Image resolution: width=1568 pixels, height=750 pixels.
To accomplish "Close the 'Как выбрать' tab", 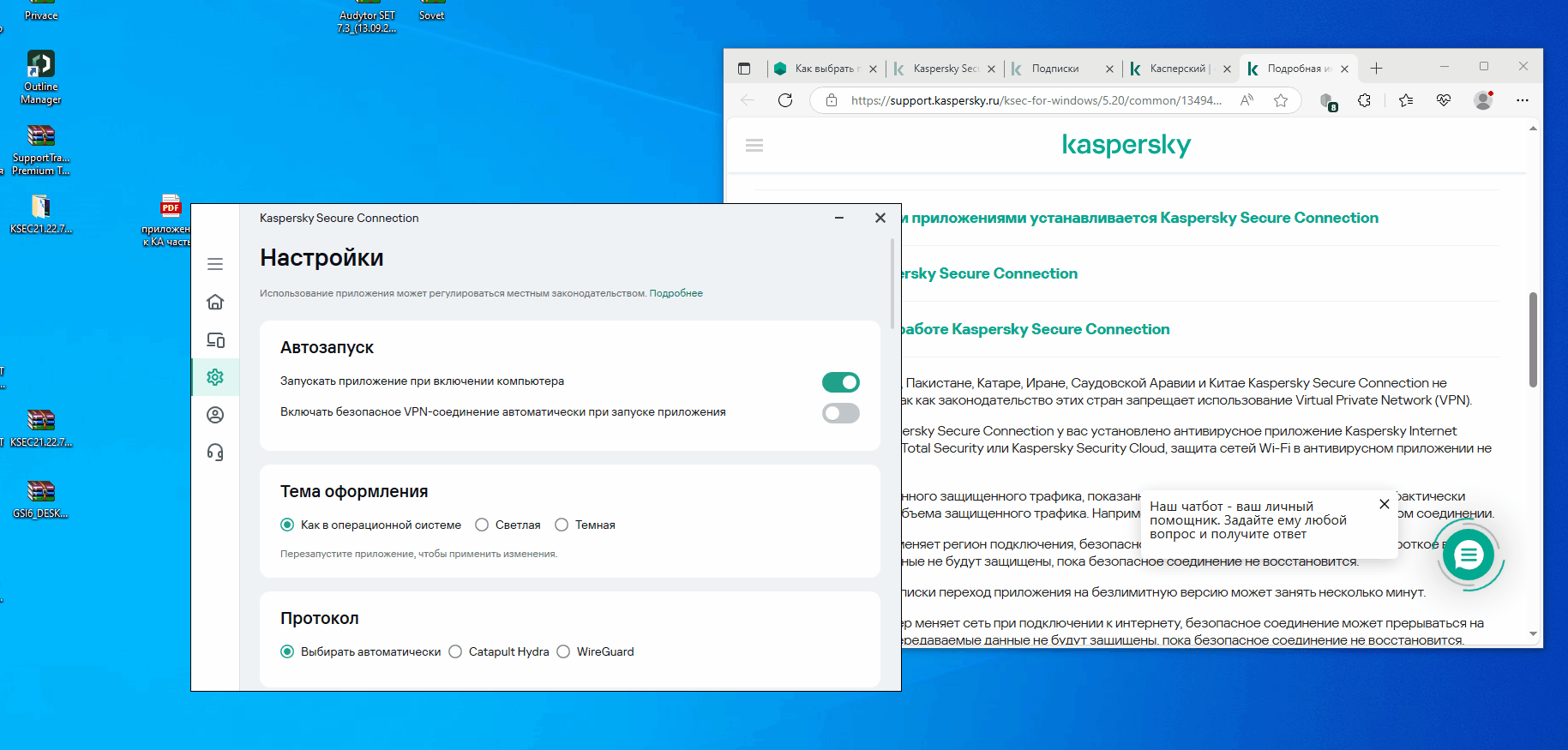I will pos(873,69).
